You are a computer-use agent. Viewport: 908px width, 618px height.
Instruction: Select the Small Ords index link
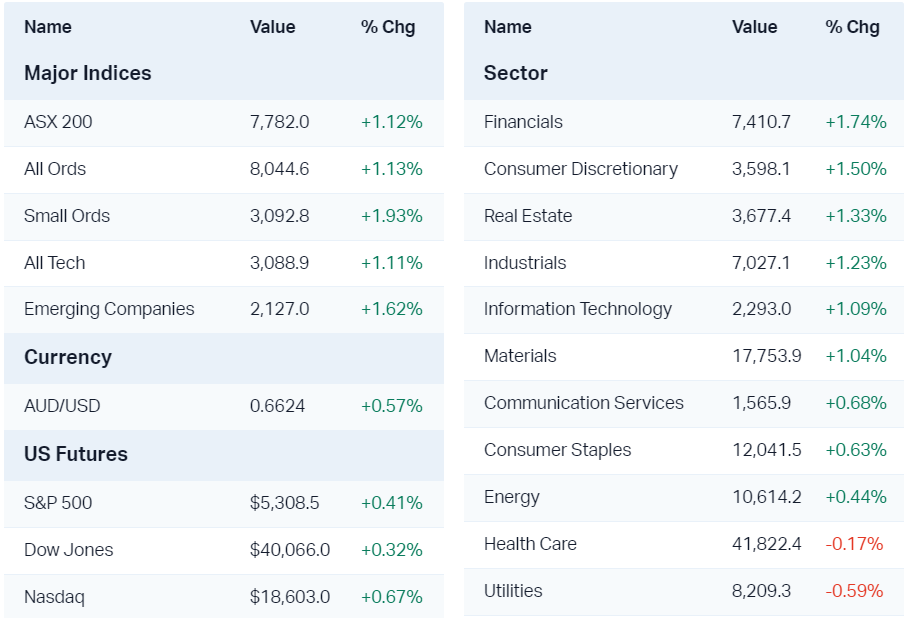click(67, 216)
